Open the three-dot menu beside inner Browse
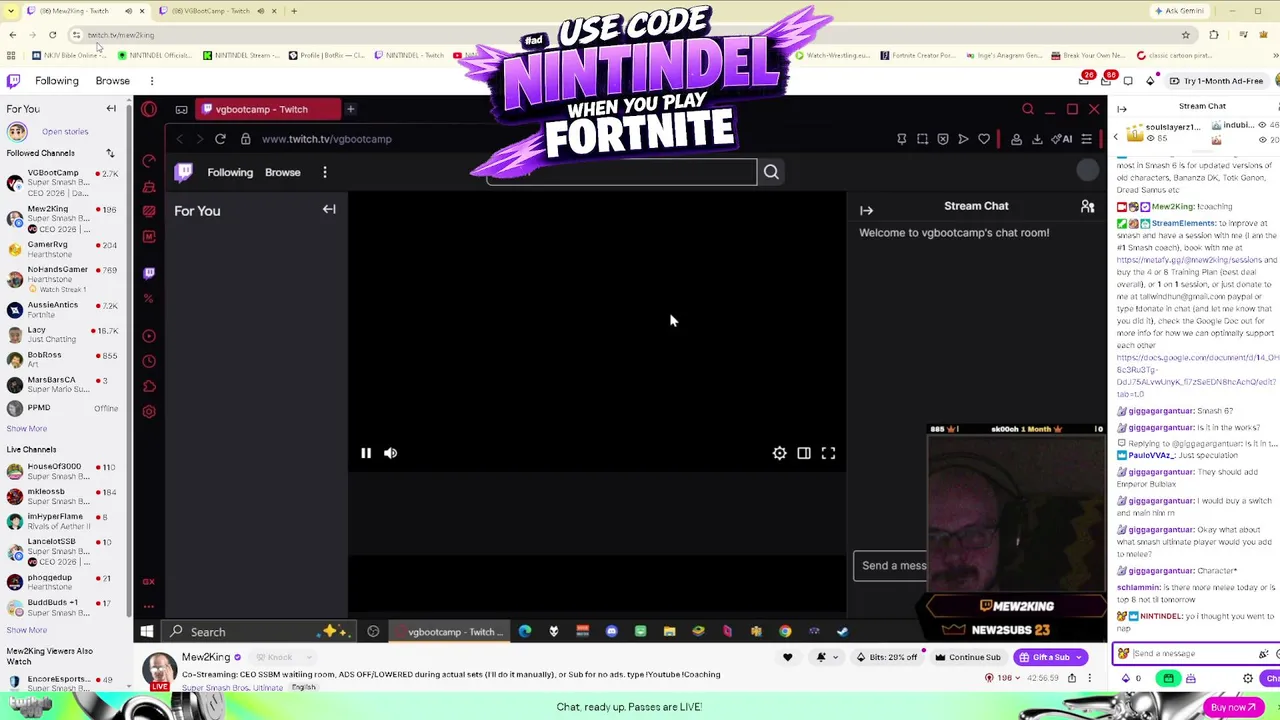 pos(324,172)
